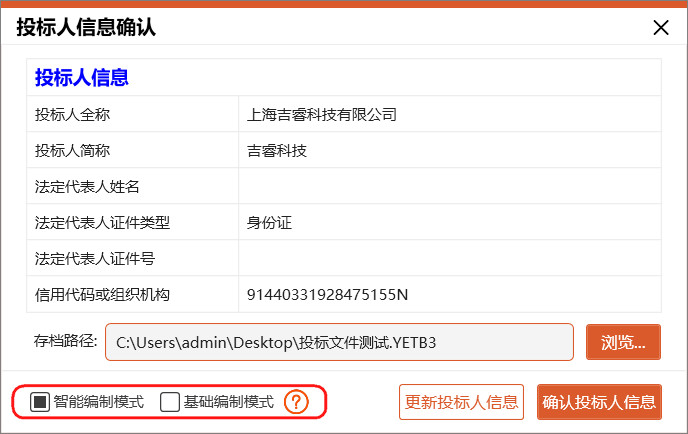The image size is (688, 434).
Task: Select the credit code 91440331928475155N
Action: [x=328, y=294]
